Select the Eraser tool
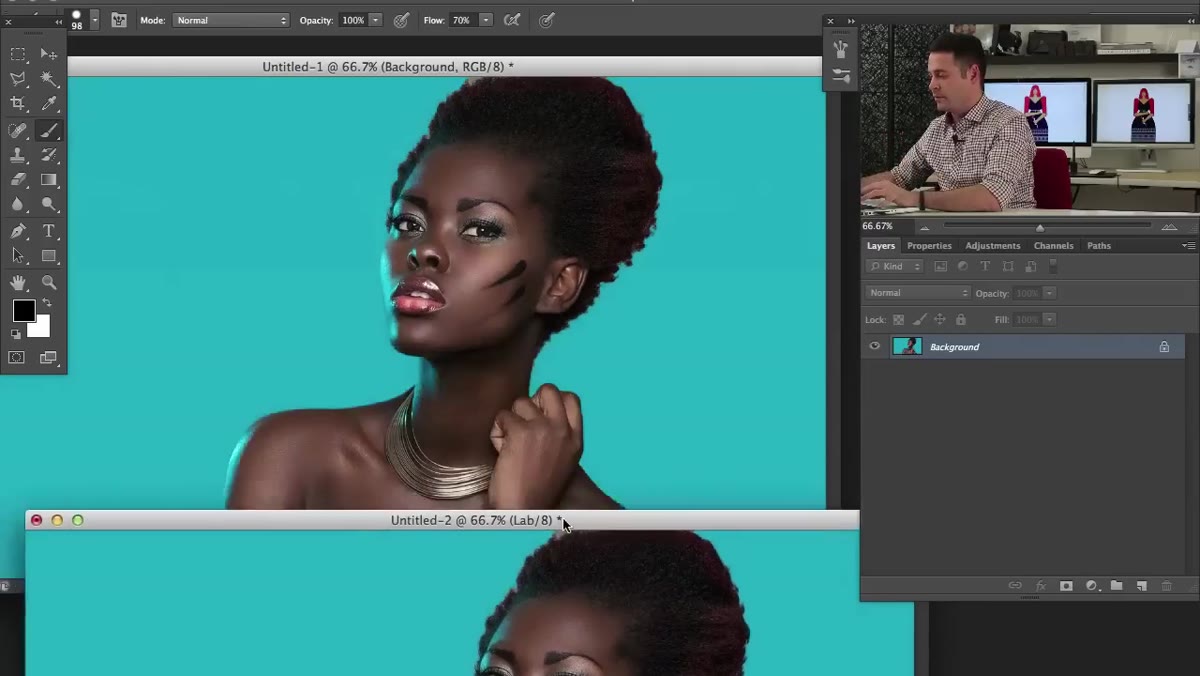This screenshot has width=1200, height=676. click(x=18, y=180)
